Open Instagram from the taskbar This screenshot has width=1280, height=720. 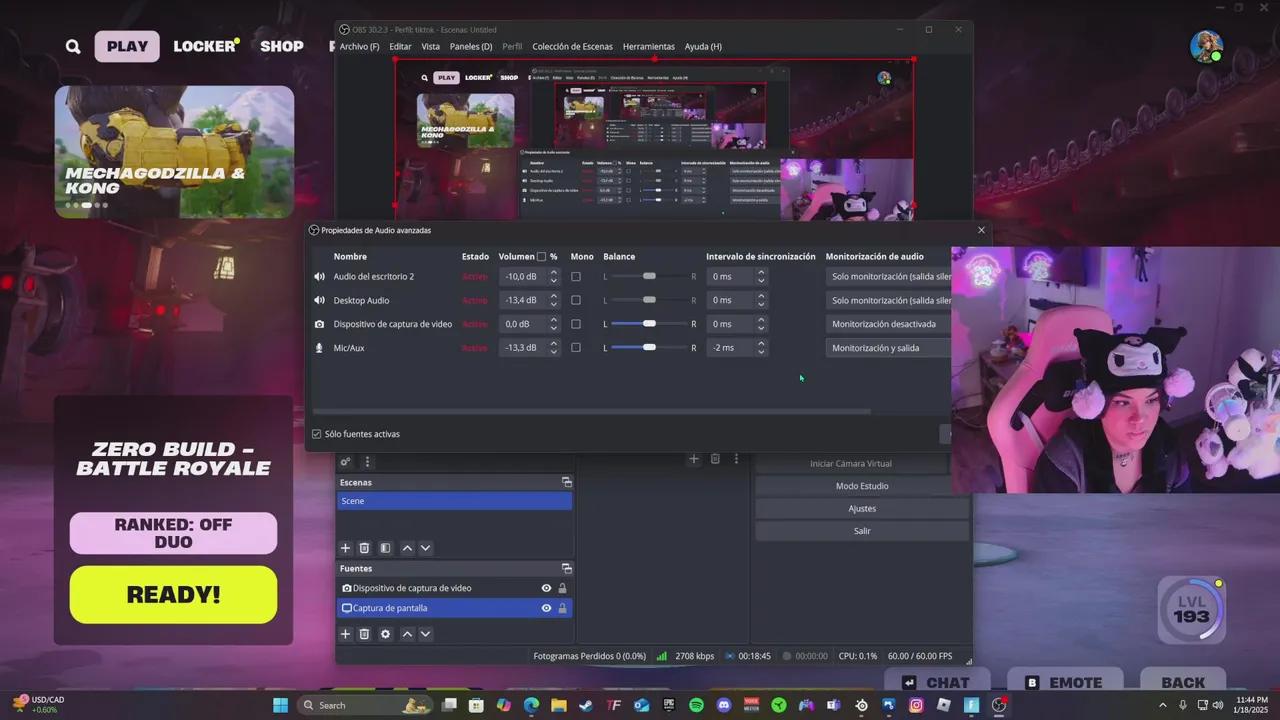(x=916, y=705)
